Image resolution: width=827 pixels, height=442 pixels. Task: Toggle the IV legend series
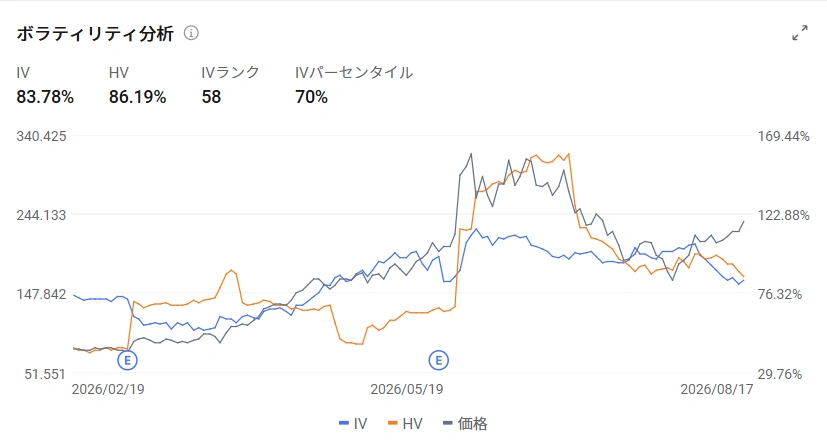pos(353,424)
